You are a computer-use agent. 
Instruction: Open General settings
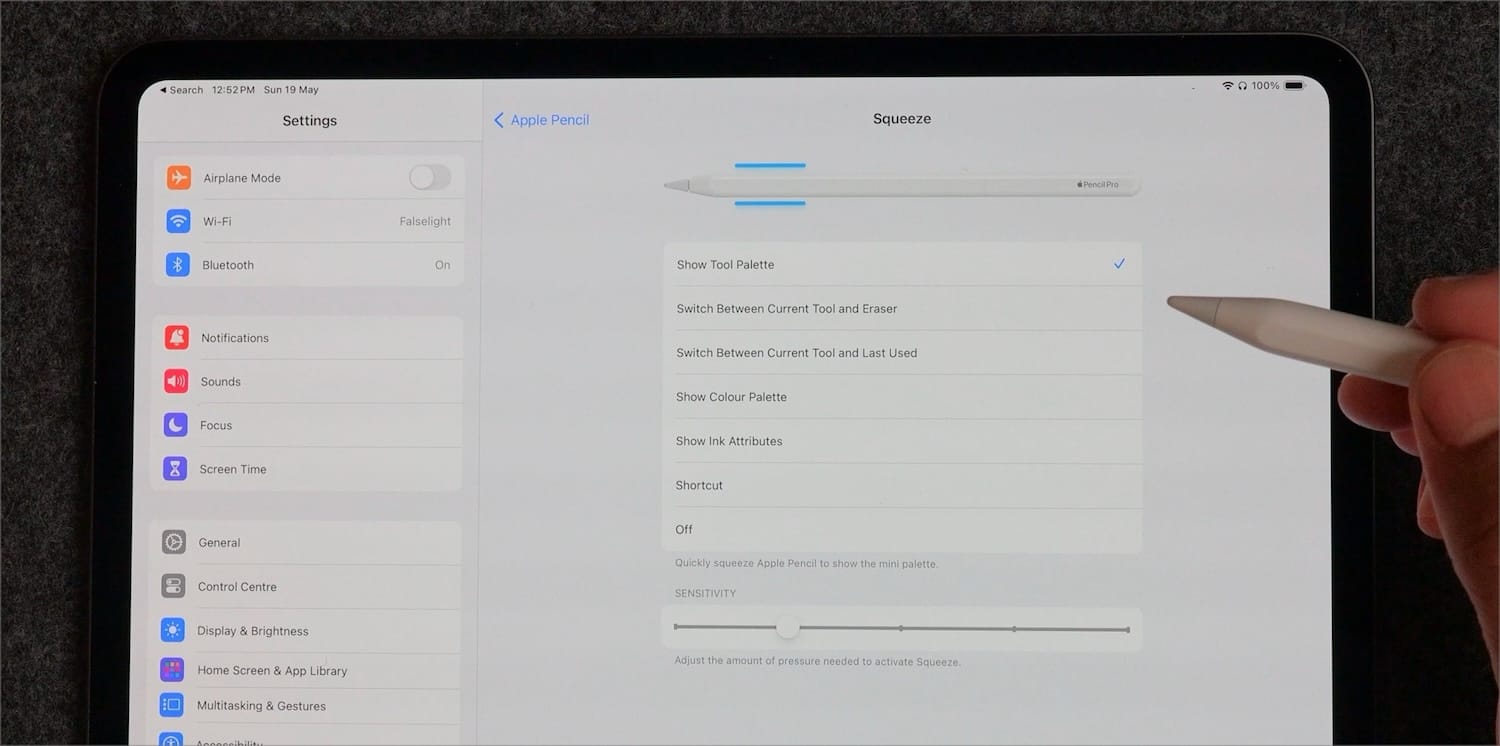[x=305, y=542]
